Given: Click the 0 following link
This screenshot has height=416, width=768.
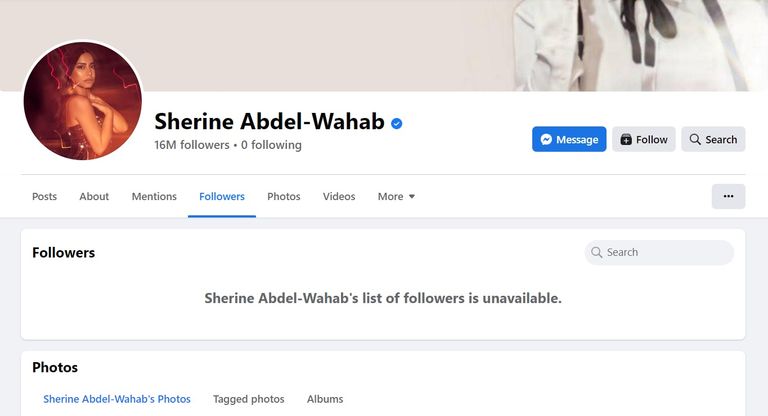Looking at the screenshot, I should coord(271,145).
